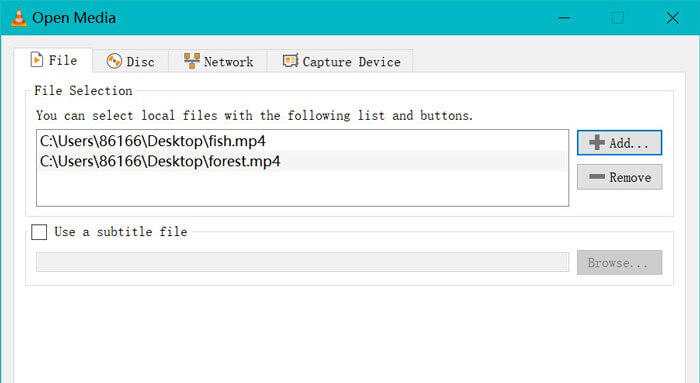The width and height of the screenshot is (700, 383).
Task: Click the Network tab network icon
Action: coord(192,61)
